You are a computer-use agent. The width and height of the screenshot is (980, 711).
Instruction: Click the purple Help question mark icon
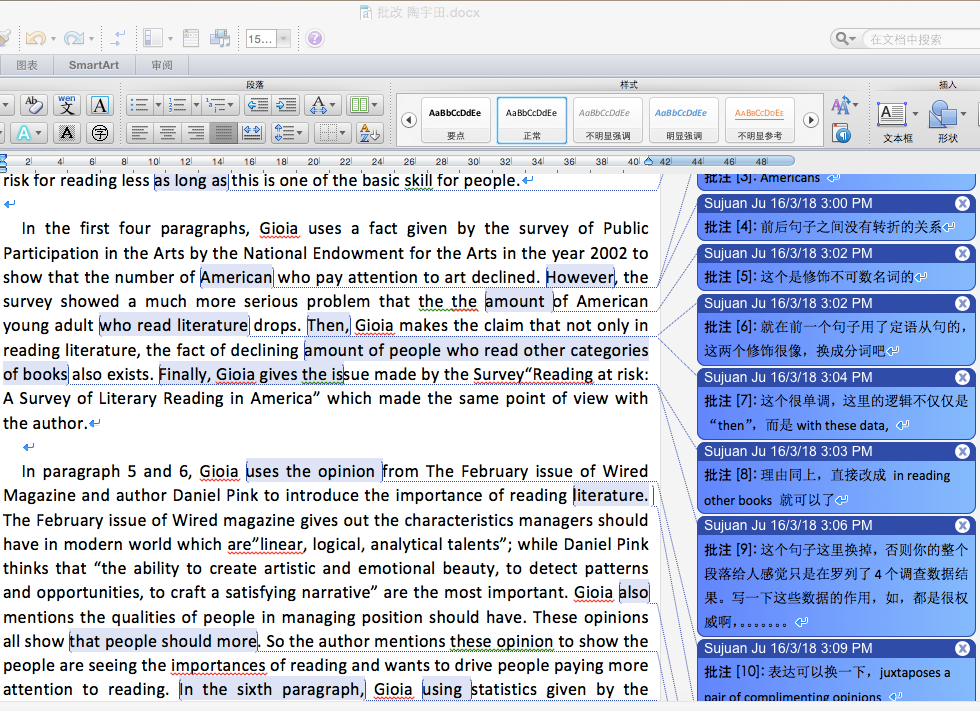(x=315, y=39)
